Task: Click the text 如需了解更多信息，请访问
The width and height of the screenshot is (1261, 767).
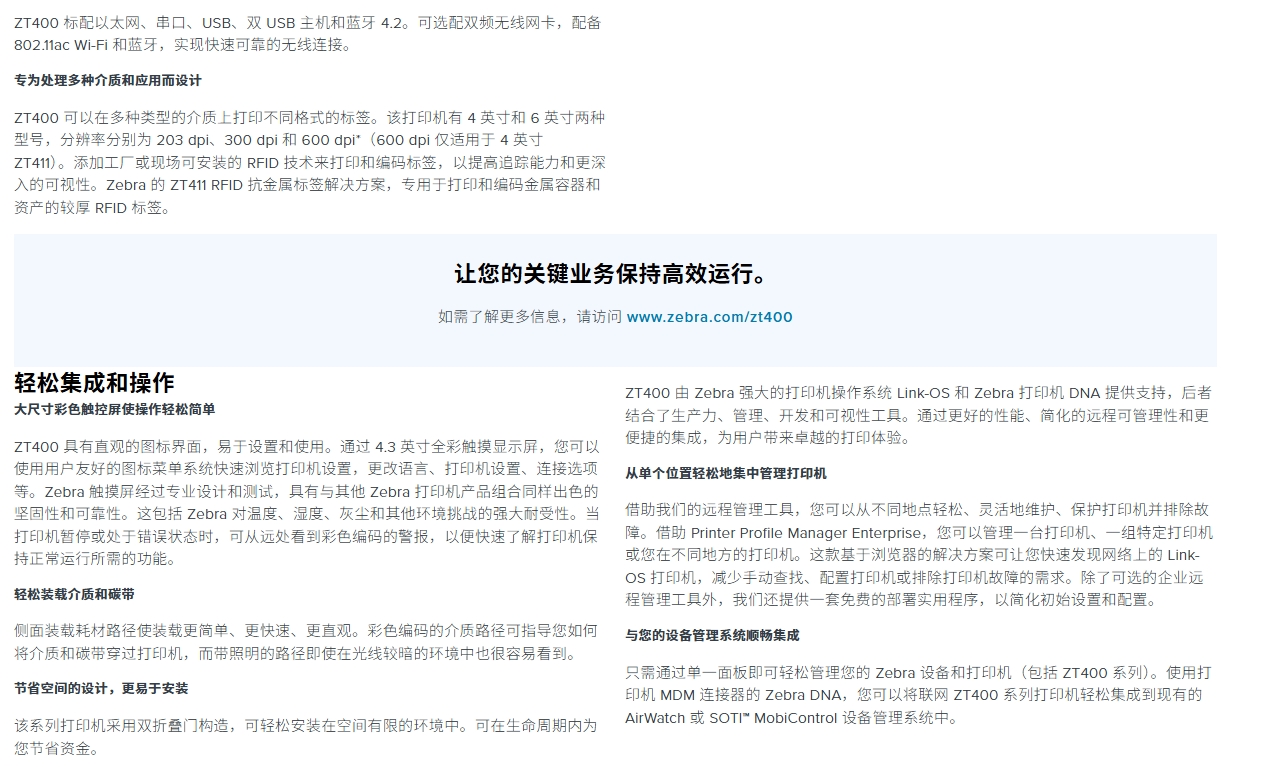Action: [x=530, y=317]
